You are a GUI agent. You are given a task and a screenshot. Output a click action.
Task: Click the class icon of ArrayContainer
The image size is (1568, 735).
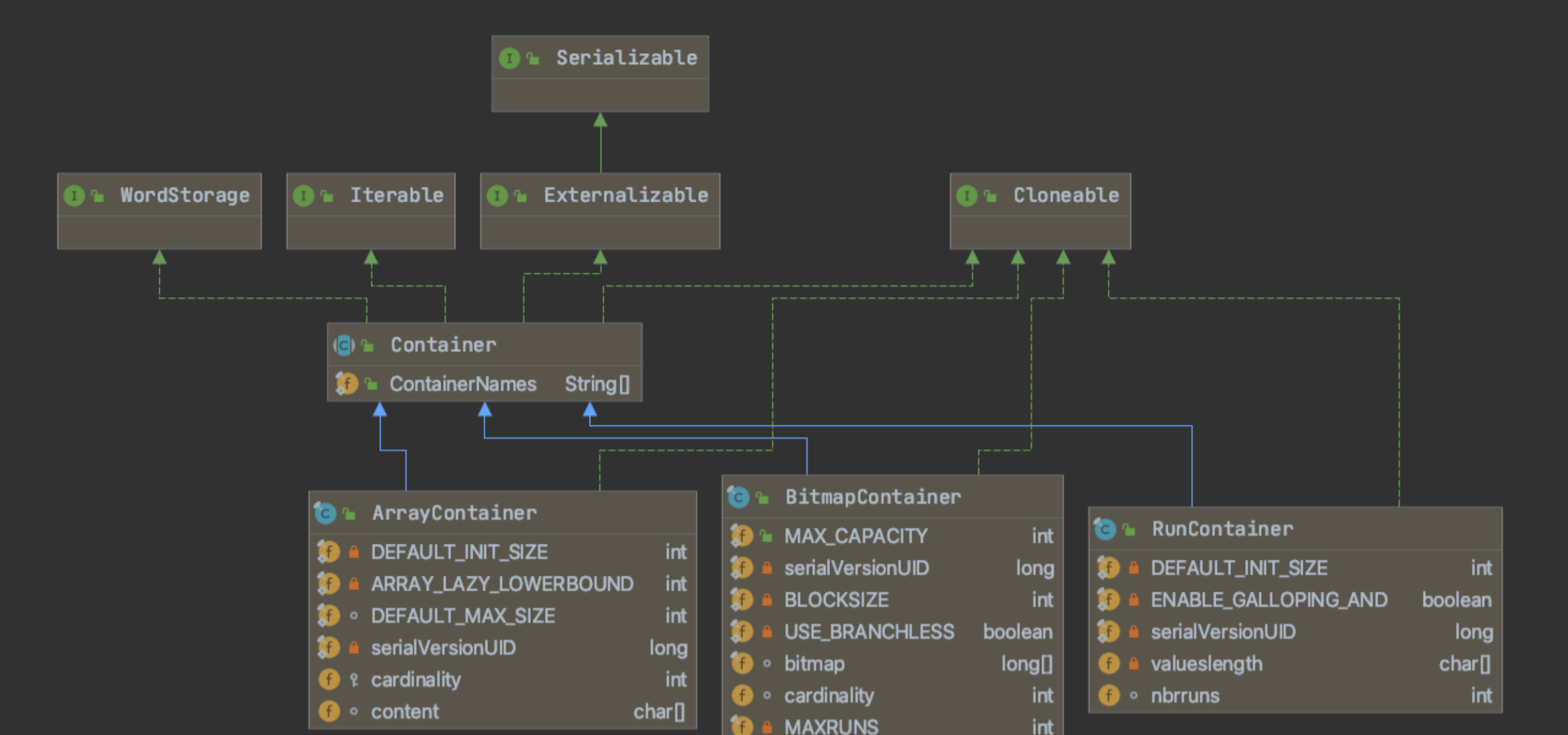[325, 513]
